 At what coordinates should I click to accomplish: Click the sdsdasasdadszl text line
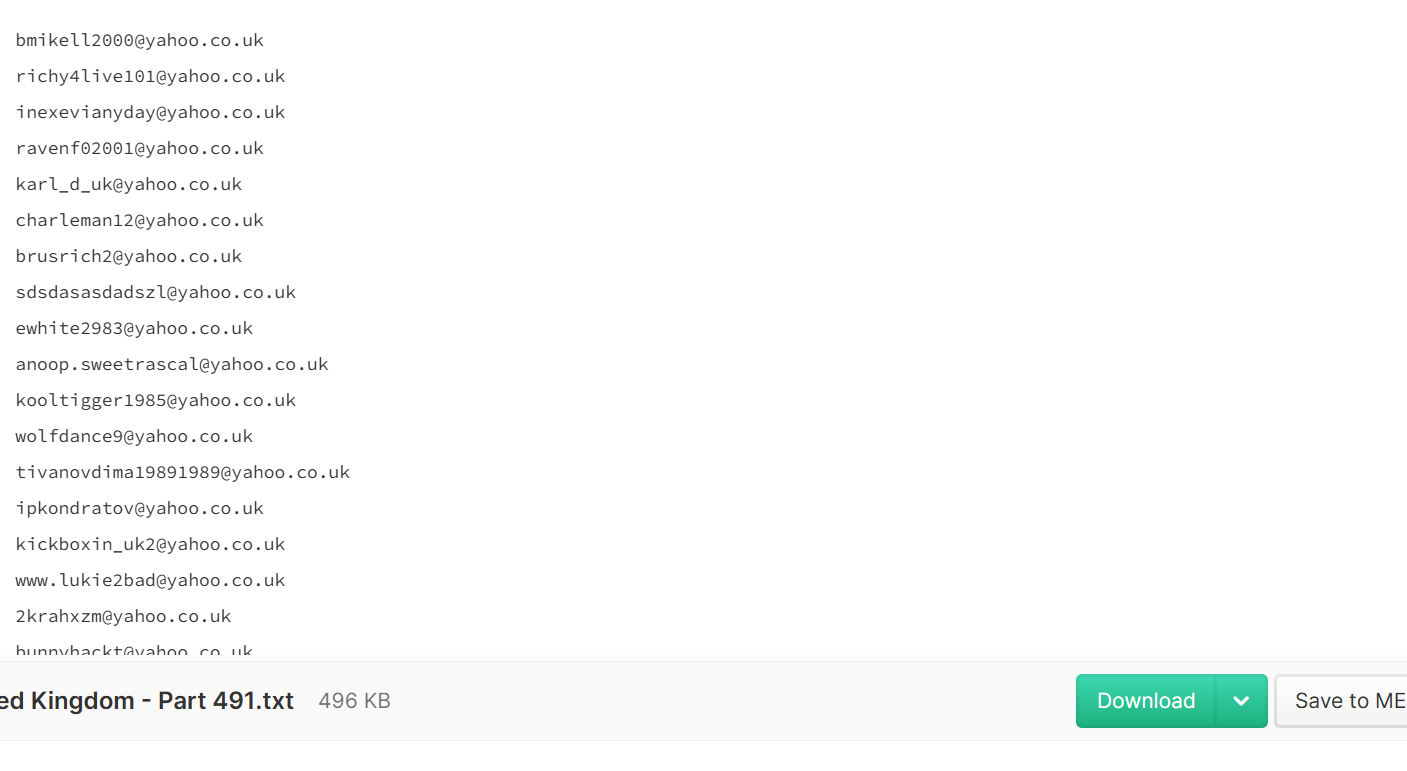pos(156,293)
